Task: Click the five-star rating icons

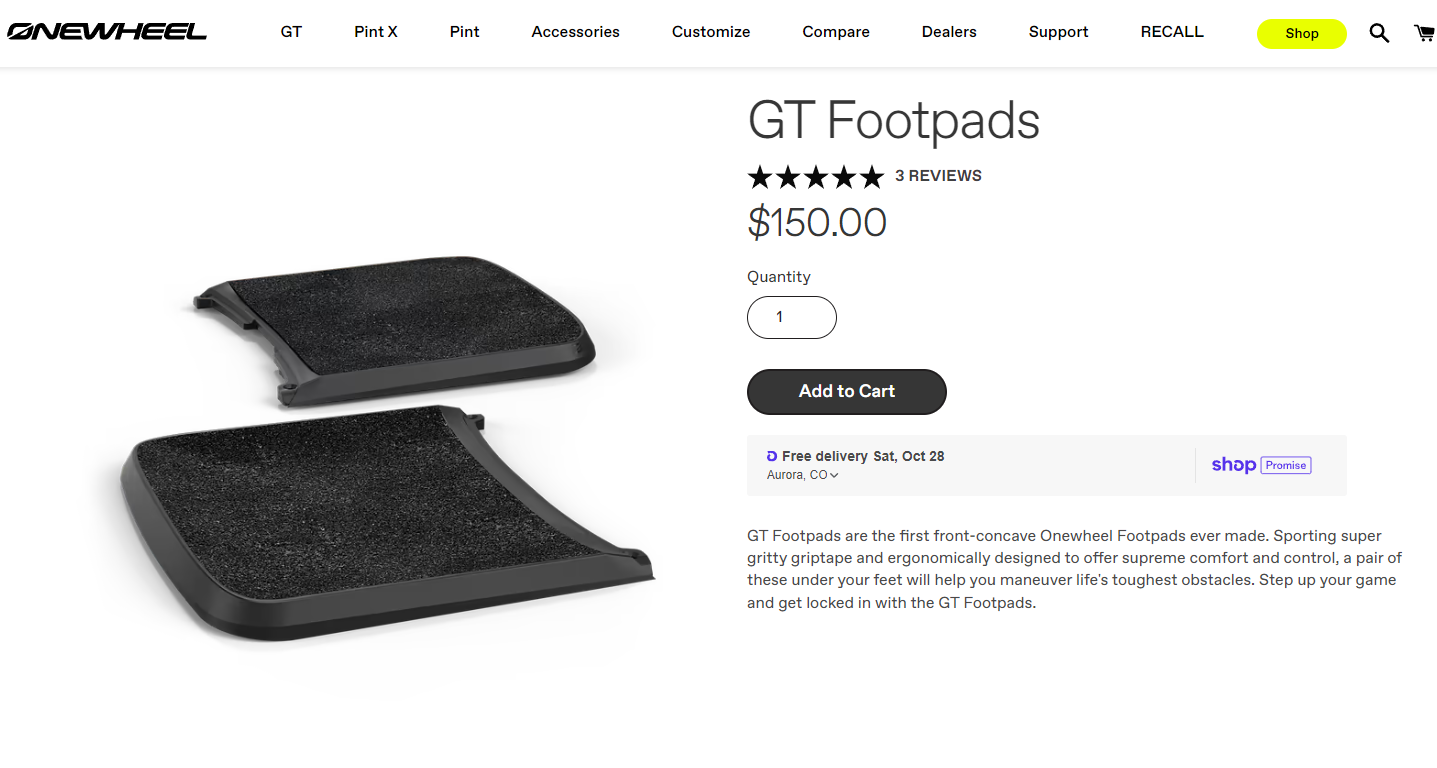Action: tap(816, 177)
